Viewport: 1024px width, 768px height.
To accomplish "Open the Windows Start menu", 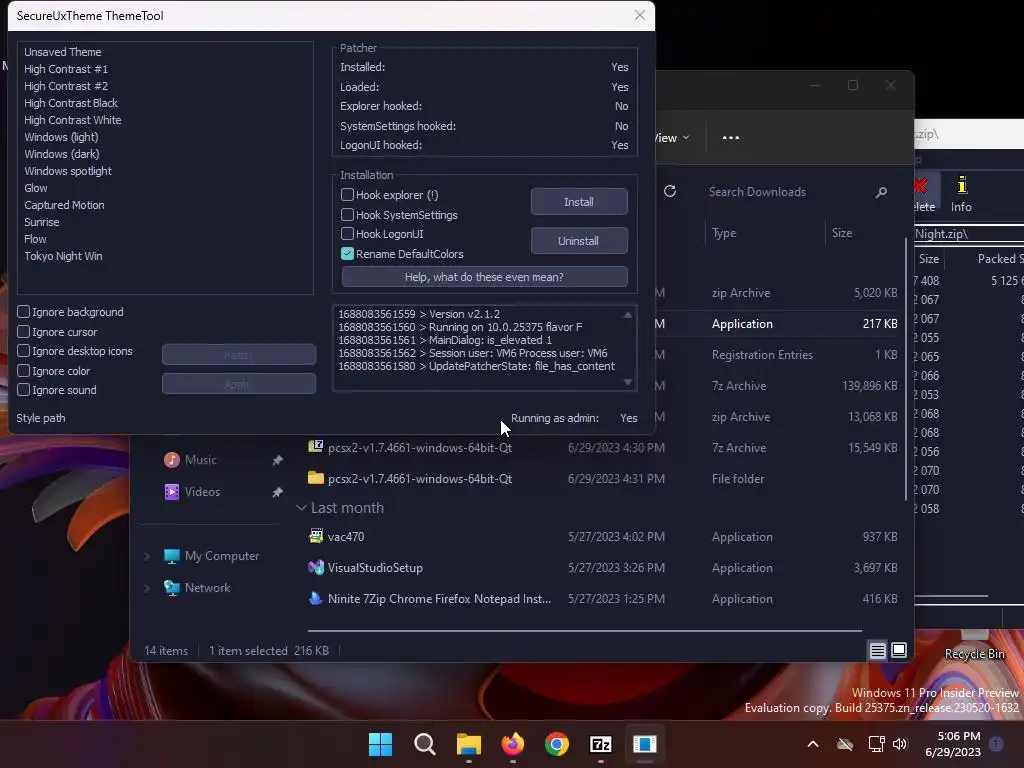I will (x=380, y=744).
